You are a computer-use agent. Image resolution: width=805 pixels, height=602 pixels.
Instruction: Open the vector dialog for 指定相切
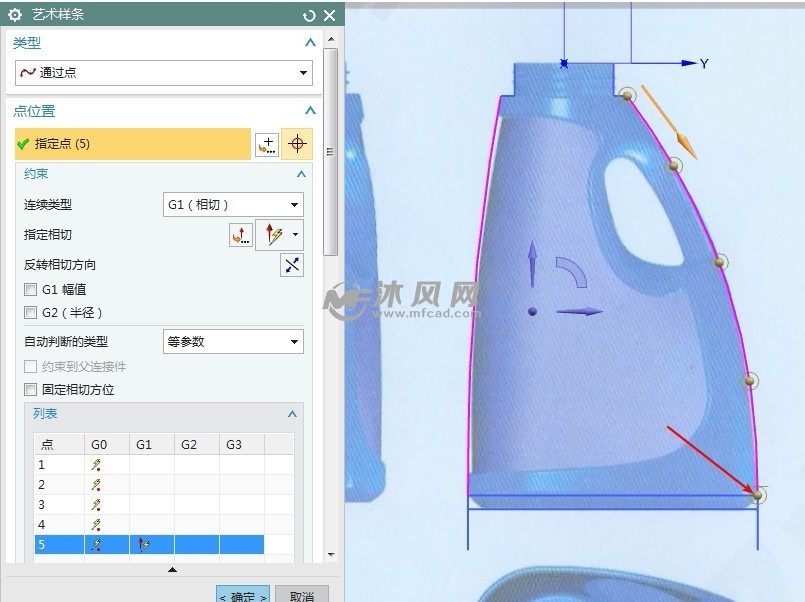coord(241,235)
